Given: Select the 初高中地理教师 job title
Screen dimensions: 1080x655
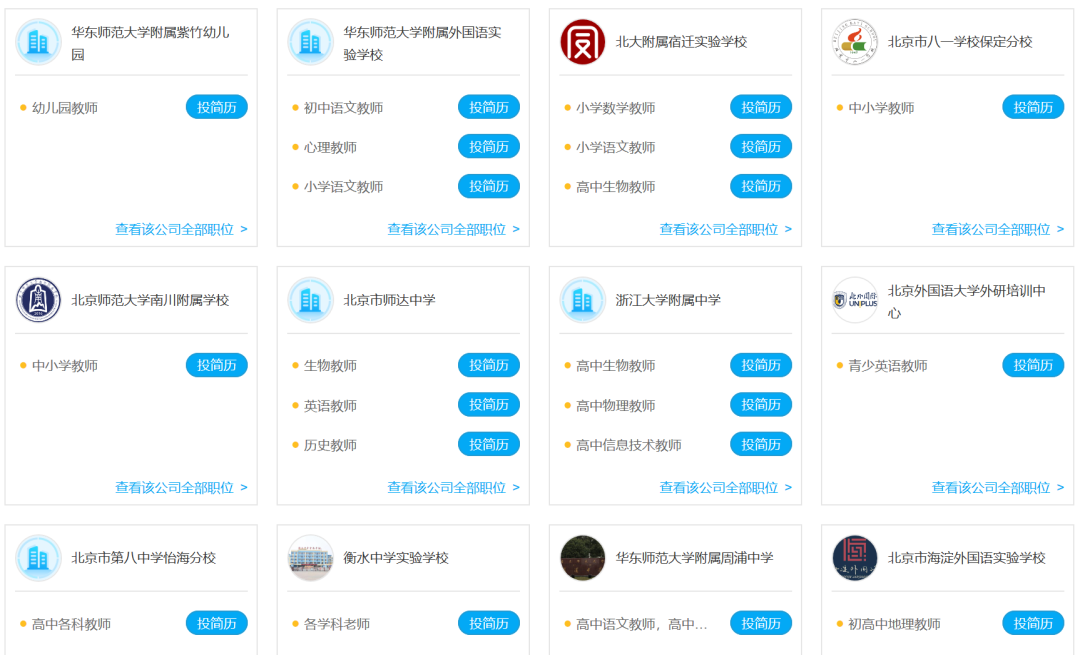Looking at the screenshot, I should click(x=894, y=624).
